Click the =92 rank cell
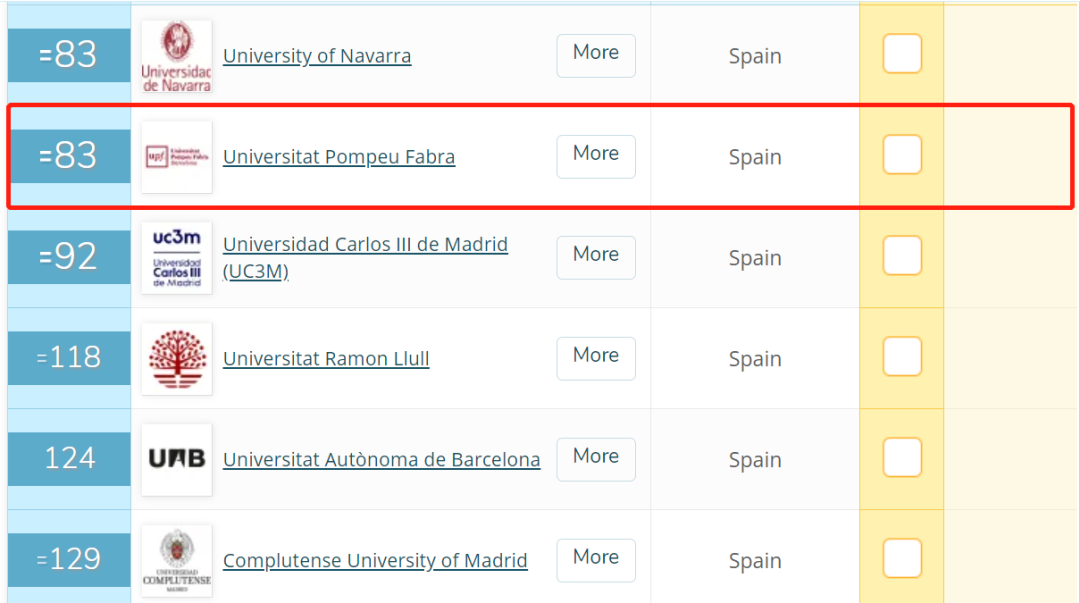Screen dimensions: 1080x603 [x=69, y=257]
